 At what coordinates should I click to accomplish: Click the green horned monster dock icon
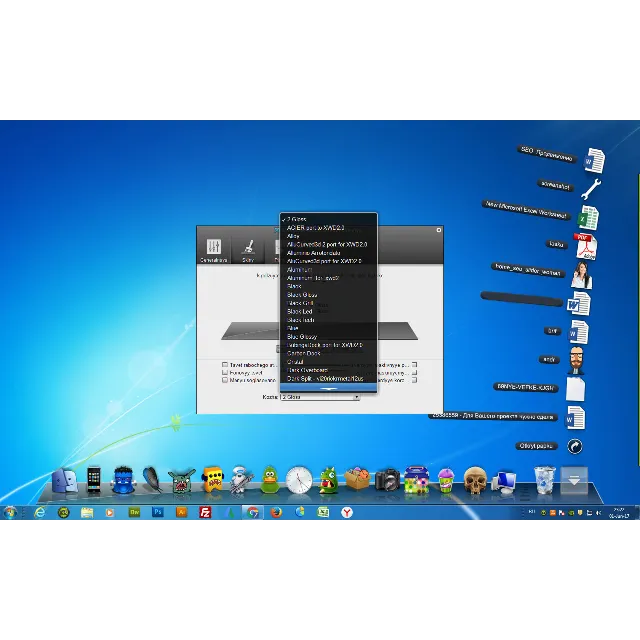pos(182,481)
